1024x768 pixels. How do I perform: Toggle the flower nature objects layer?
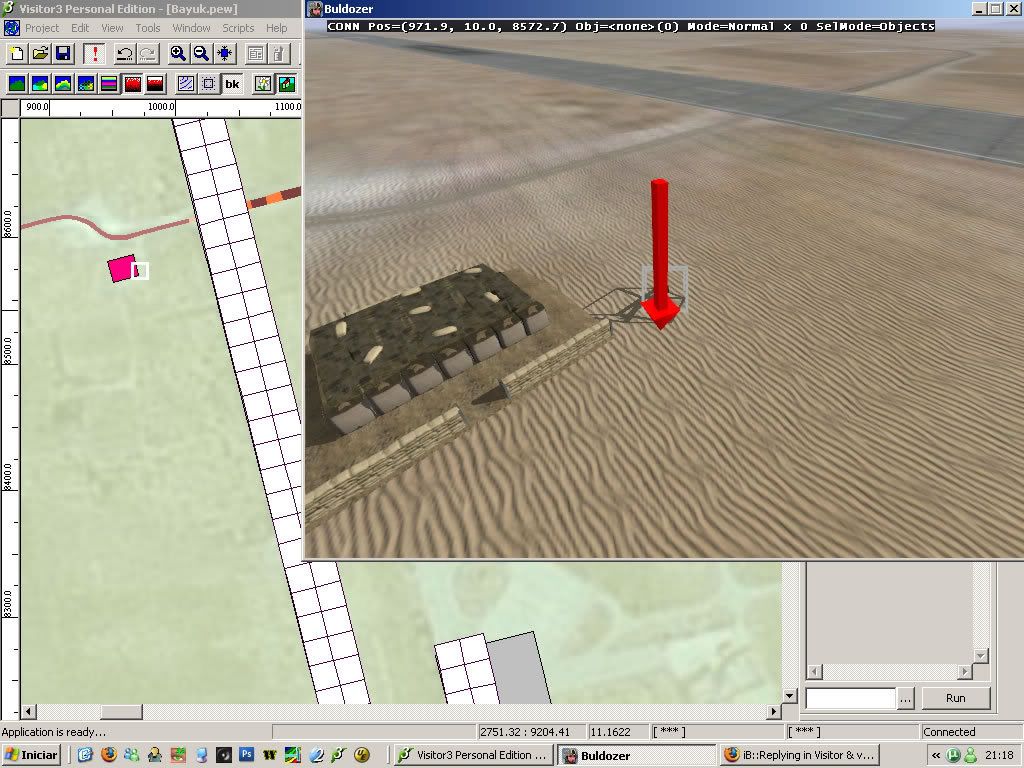(x=263, y=84)
